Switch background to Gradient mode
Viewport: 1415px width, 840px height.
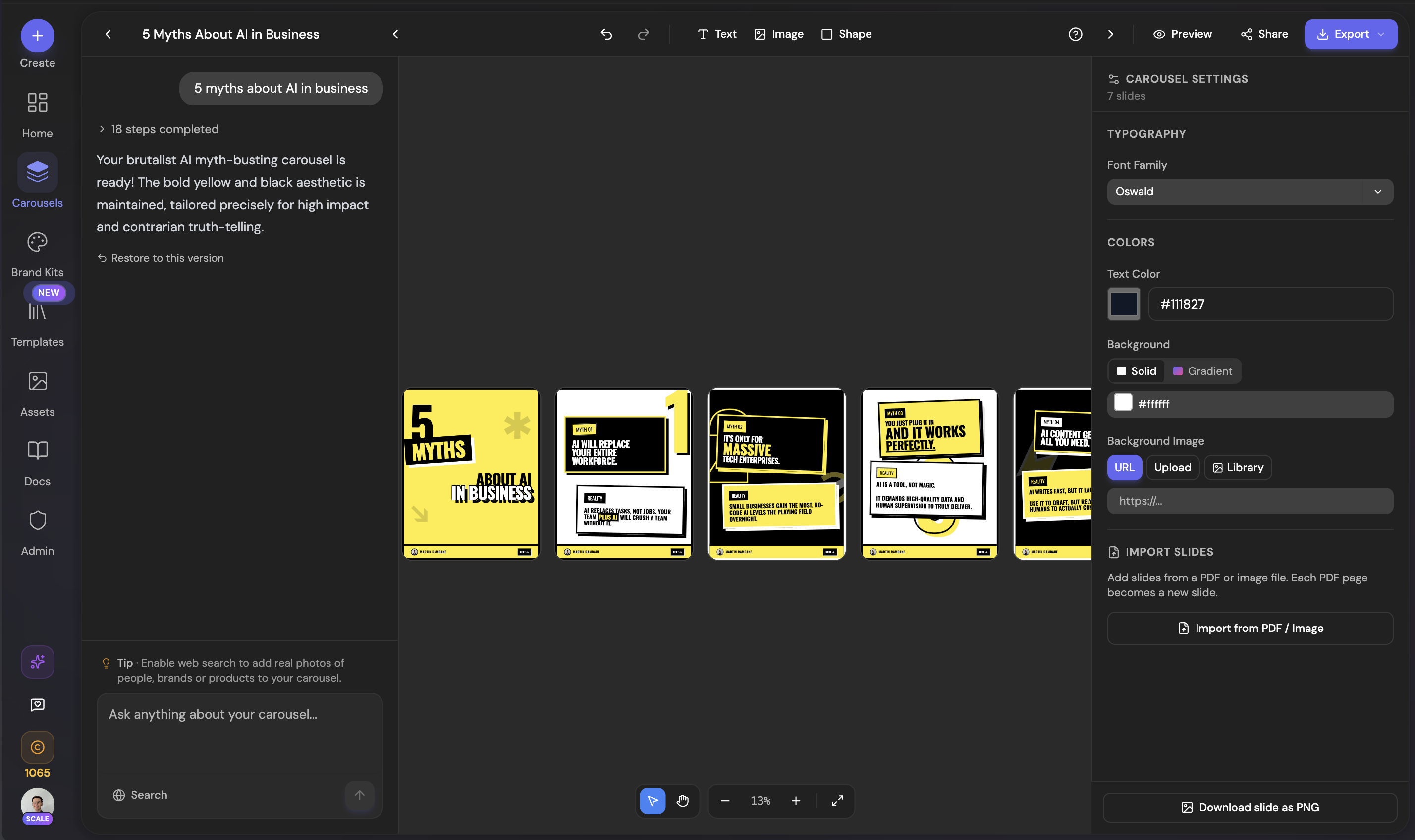tap(1202, 371)
